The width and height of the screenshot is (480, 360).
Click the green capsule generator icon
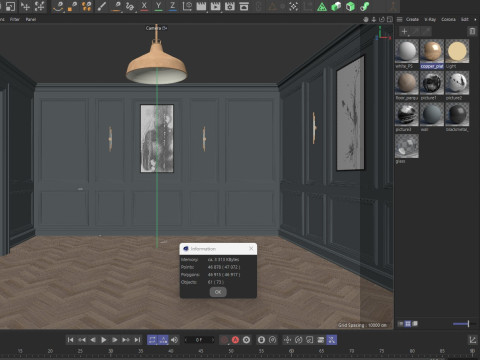(336, 6)
